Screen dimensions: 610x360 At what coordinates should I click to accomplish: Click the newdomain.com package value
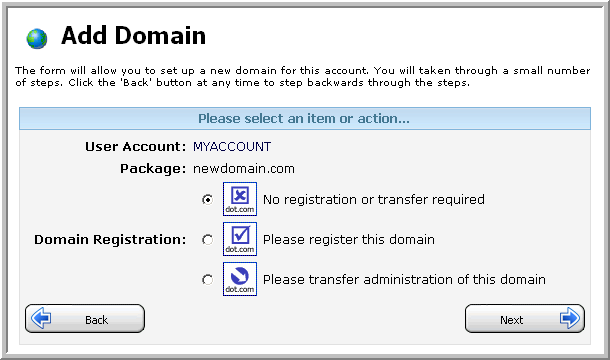pyautogui.click(x=244, y=169)
